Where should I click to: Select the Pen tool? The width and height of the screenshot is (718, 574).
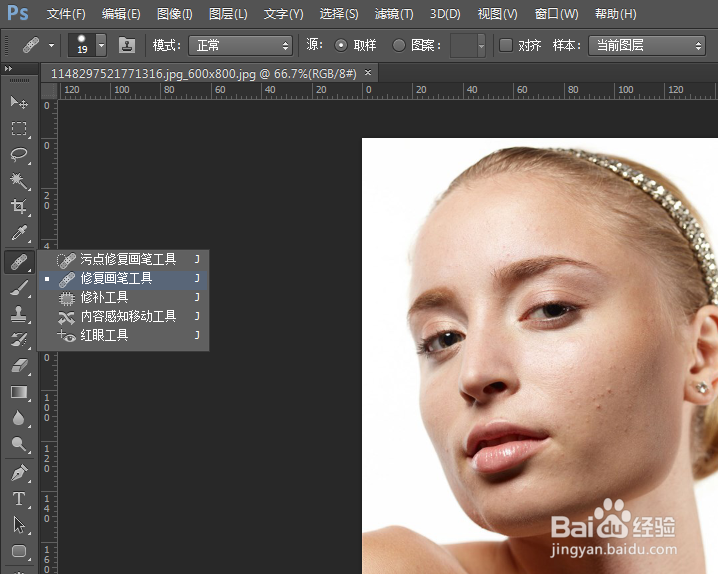click(x=19, y=473)
